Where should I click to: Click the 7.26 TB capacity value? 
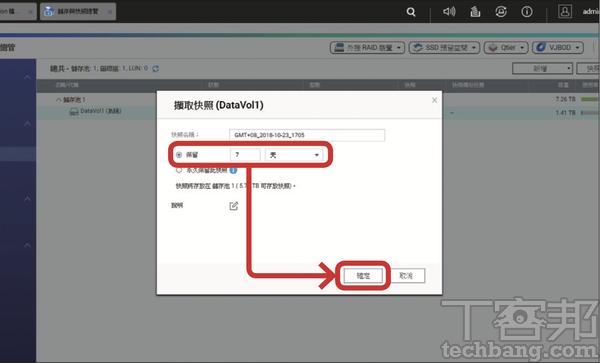[x=566, y=99]
